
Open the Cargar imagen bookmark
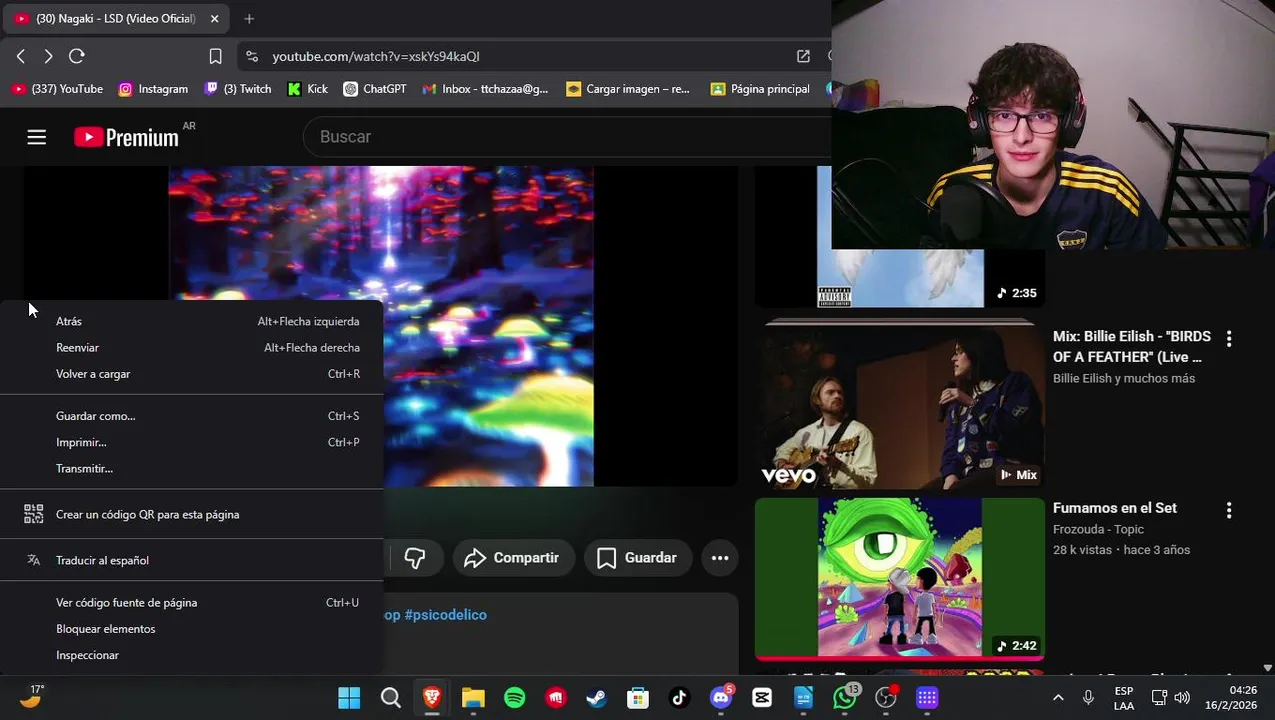pos(628,89)
